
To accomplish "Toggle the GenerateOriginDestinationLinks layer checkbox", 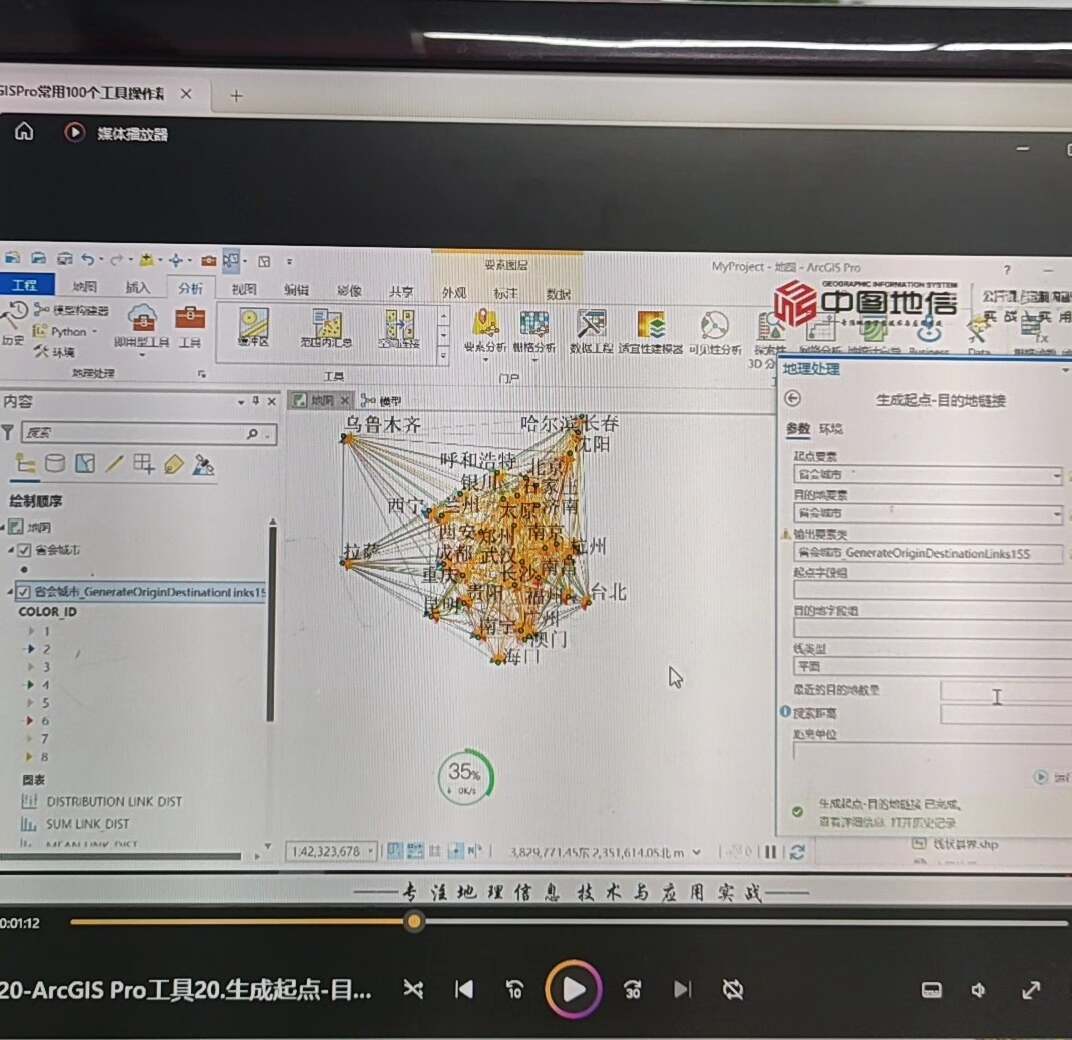I will click(x=23, y=592).
